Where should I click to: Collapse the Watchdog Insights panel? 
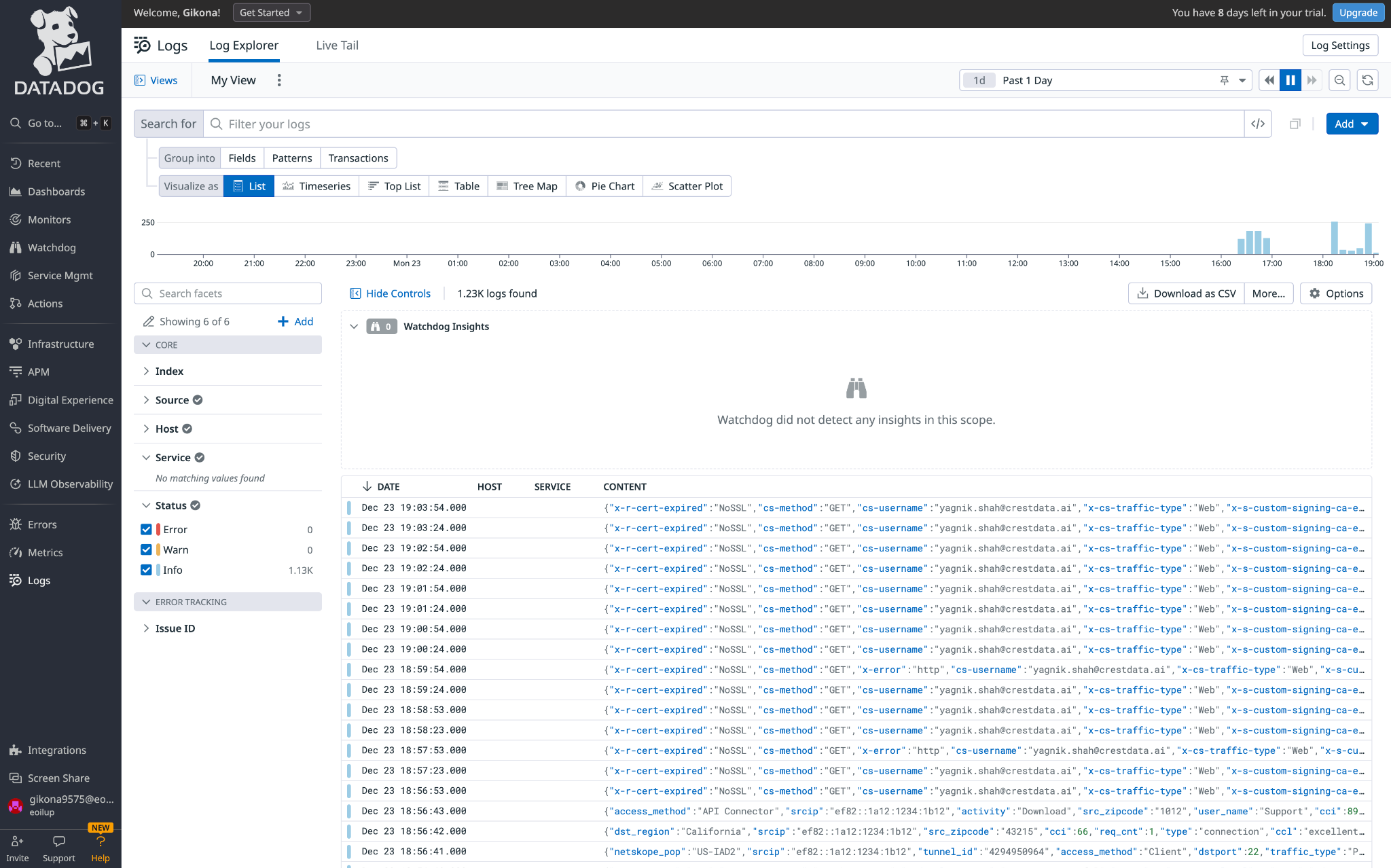354,327
